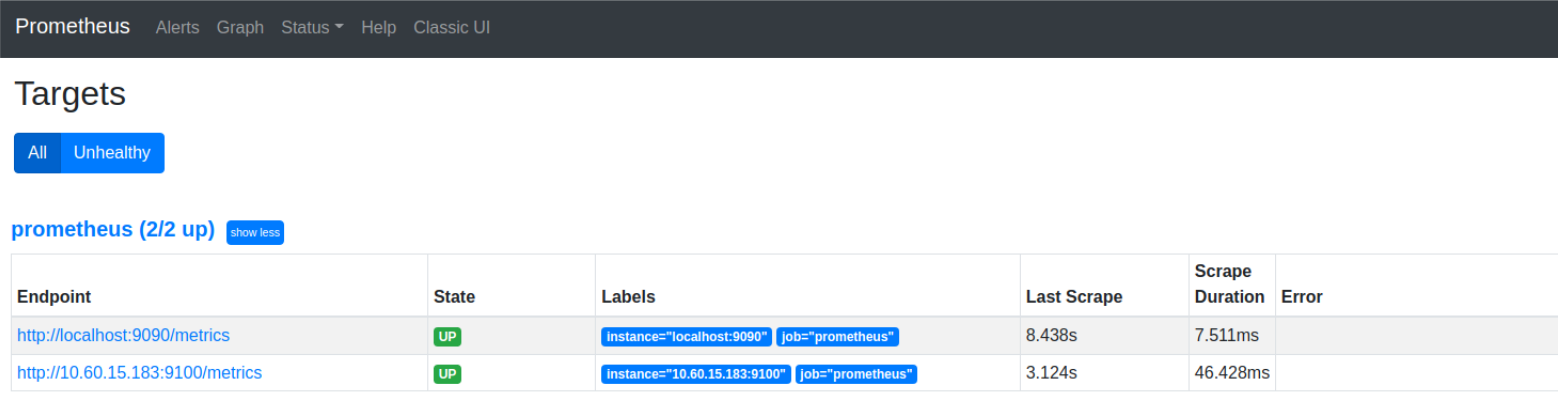Open the Prometheus home brand link

[72, 27]
